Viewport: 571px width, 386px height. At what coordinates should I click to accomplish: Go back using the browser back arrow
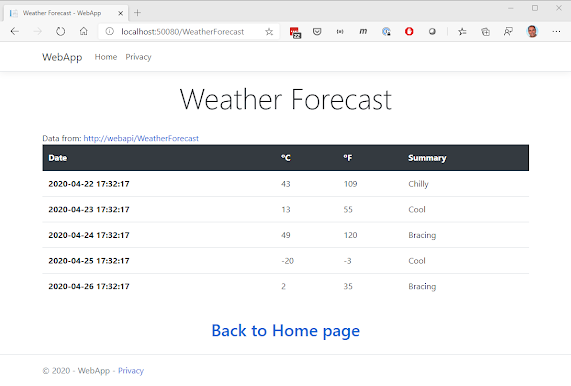pos(15,32)
